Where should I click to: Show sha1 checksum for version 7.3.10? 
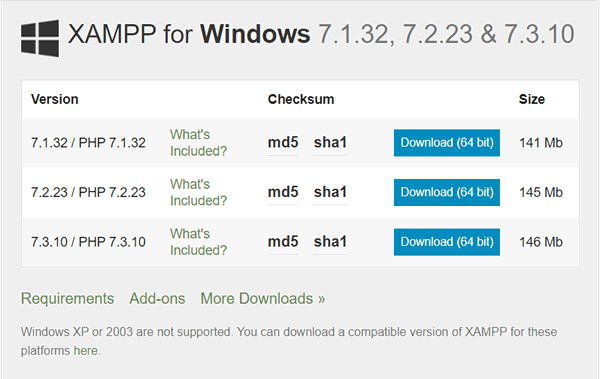click(x=330, y=242)
